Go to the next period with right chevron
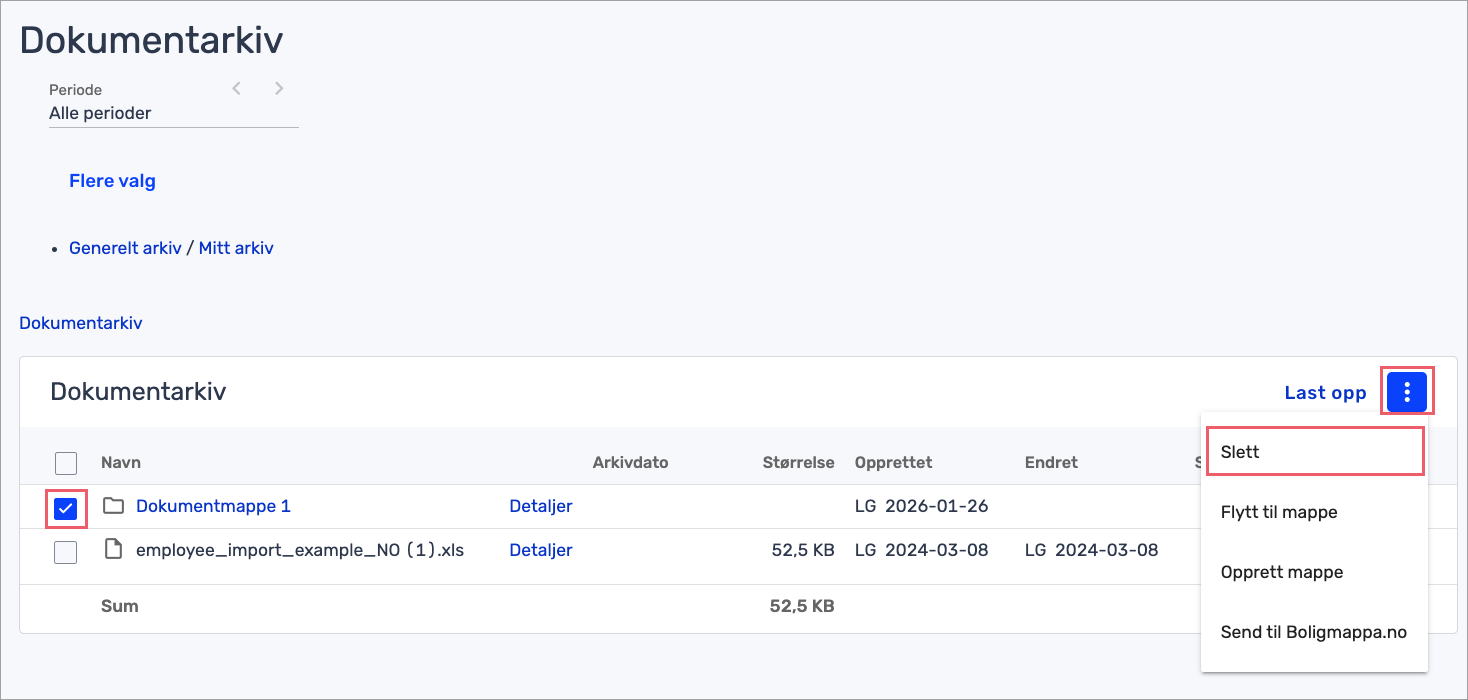The image size is (1468, 700). [279, 89]
